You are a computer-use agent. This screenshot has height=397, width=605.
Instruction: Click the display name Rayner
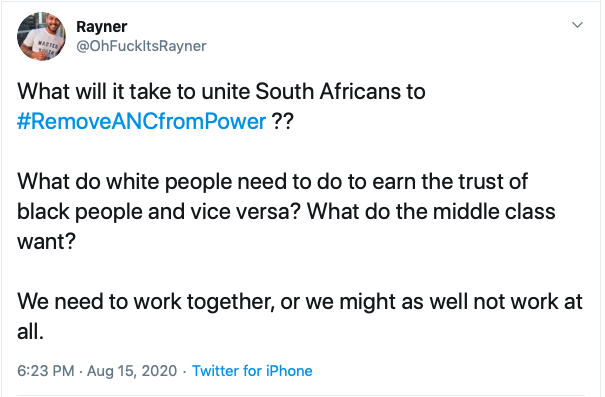tap(102, 27)
